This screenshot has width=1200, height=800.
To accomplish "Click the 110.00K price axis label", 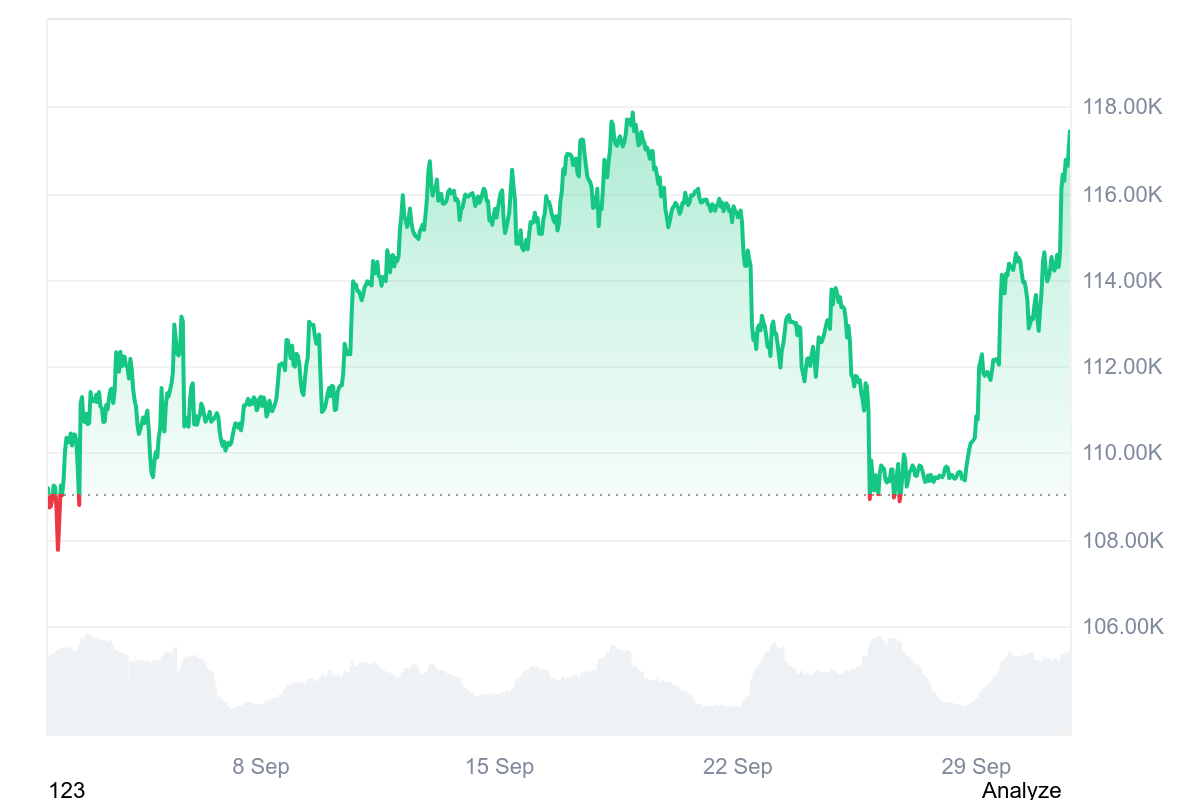I will pos(1122,453).
